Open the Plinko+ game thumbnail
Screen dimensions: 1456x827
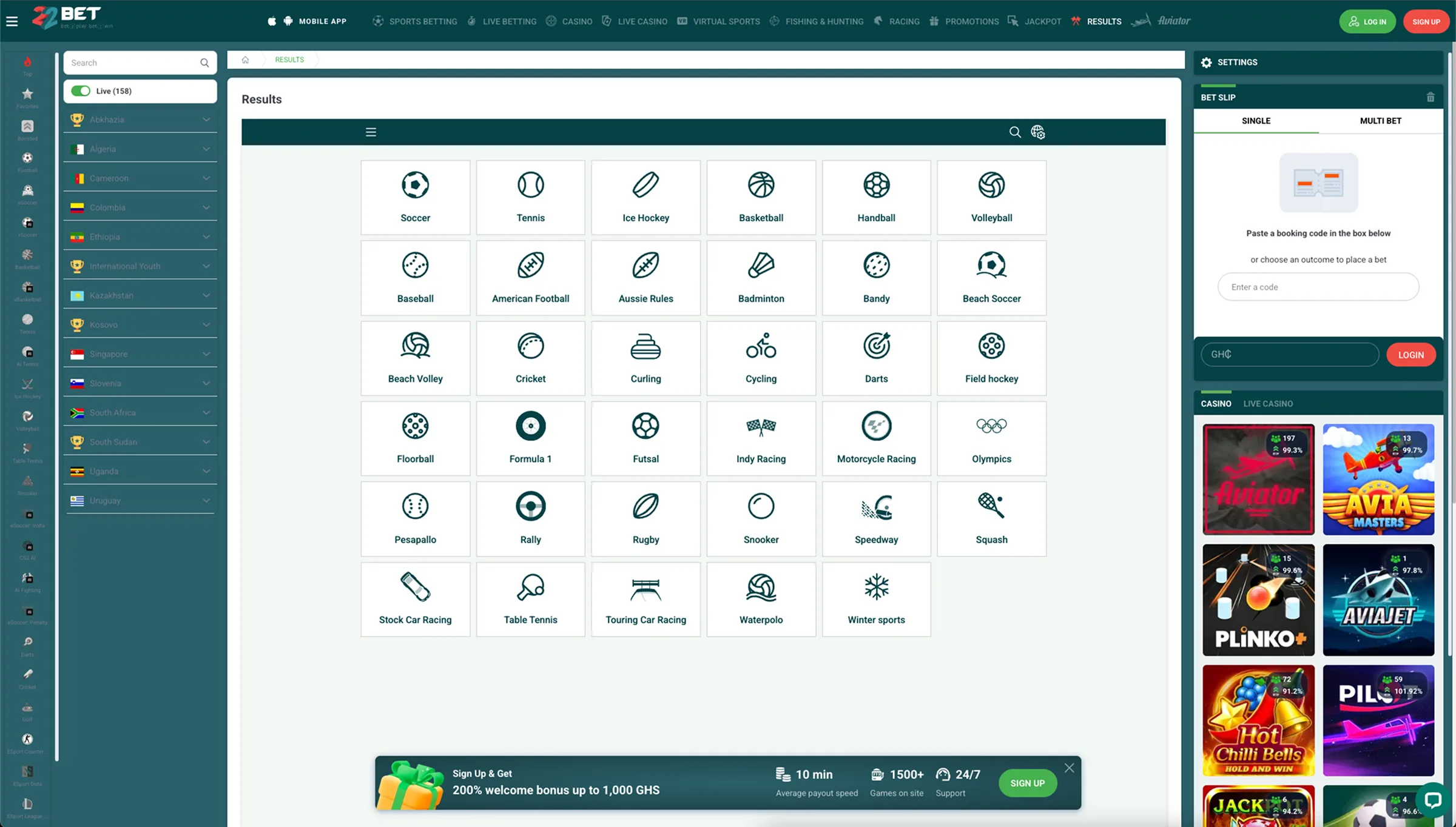1258,600
